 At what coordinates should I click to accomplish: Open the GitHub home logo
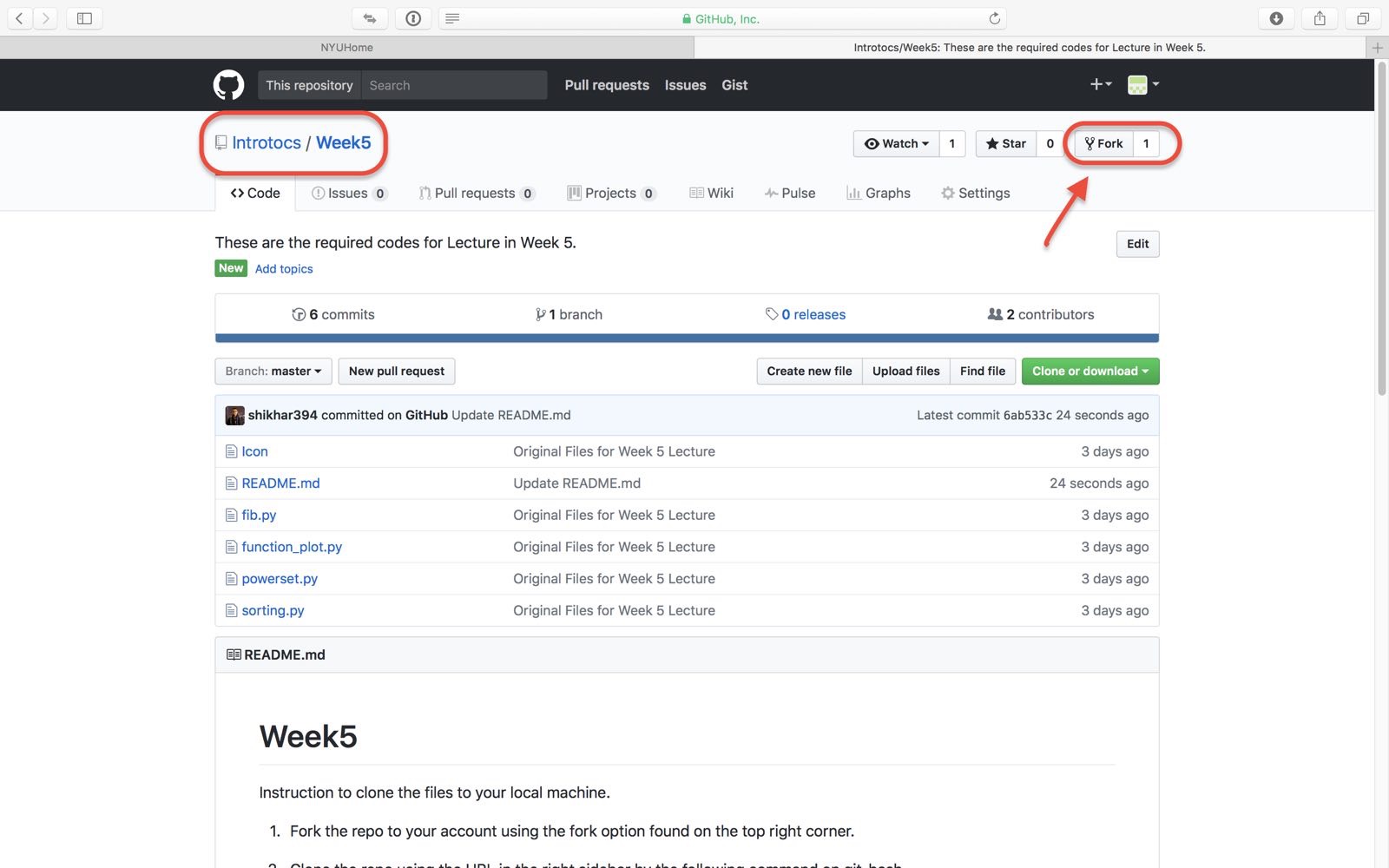point(228,85)
